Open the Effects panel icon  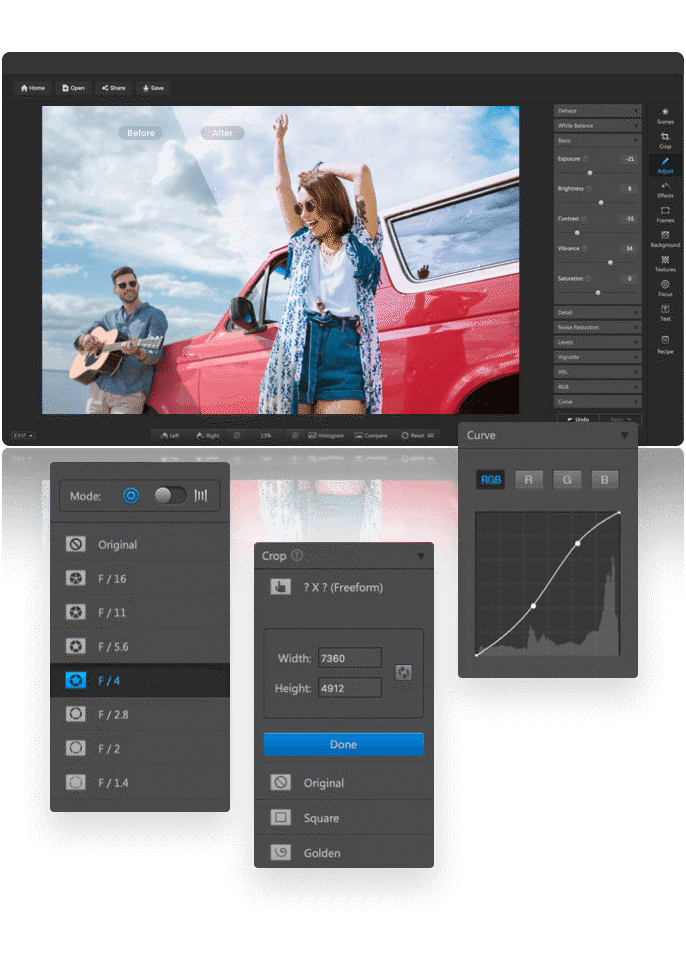point(665,190)
